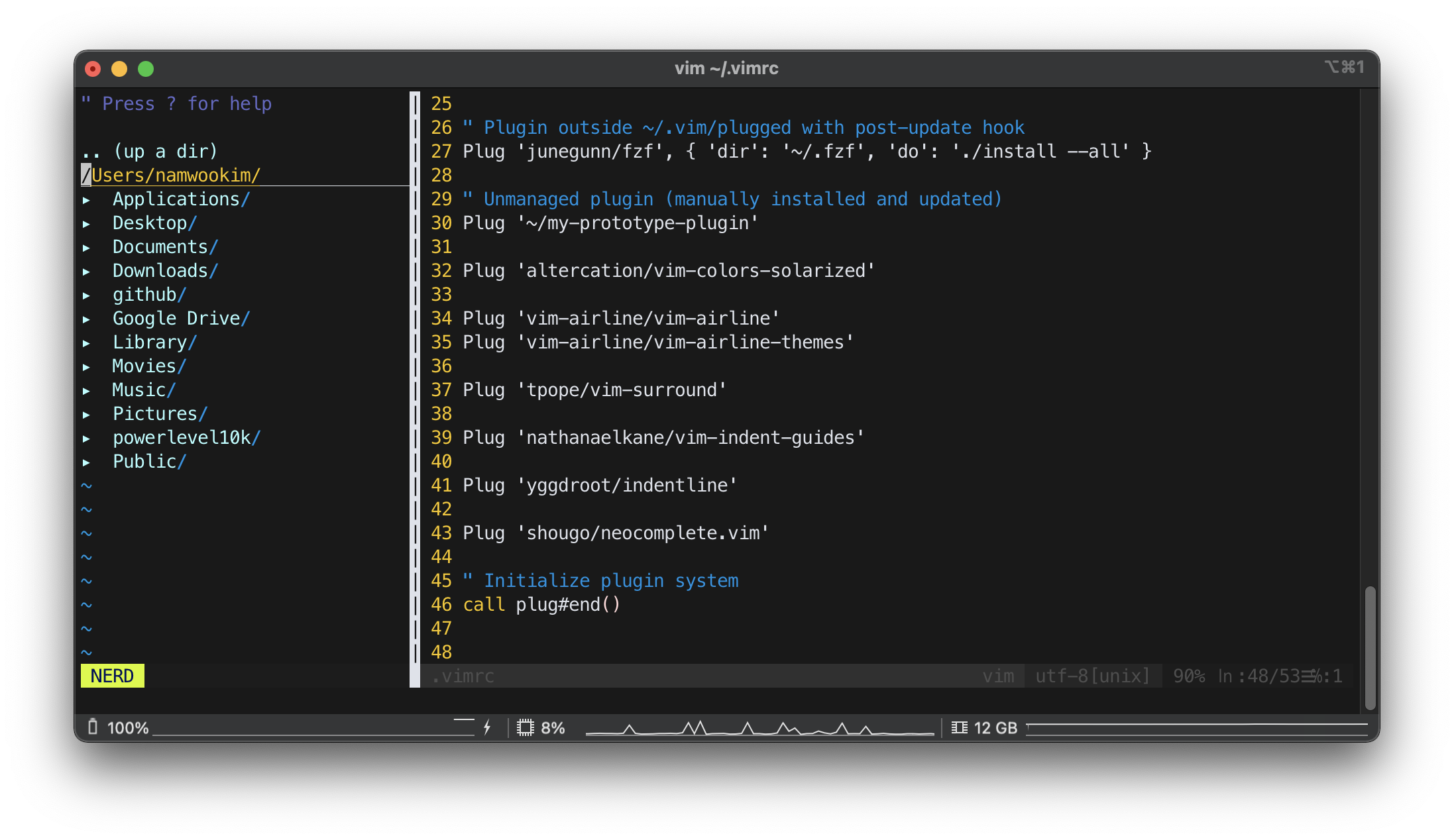Expand the Music folder arrow

pyautogui.click(x=86, y=390)
